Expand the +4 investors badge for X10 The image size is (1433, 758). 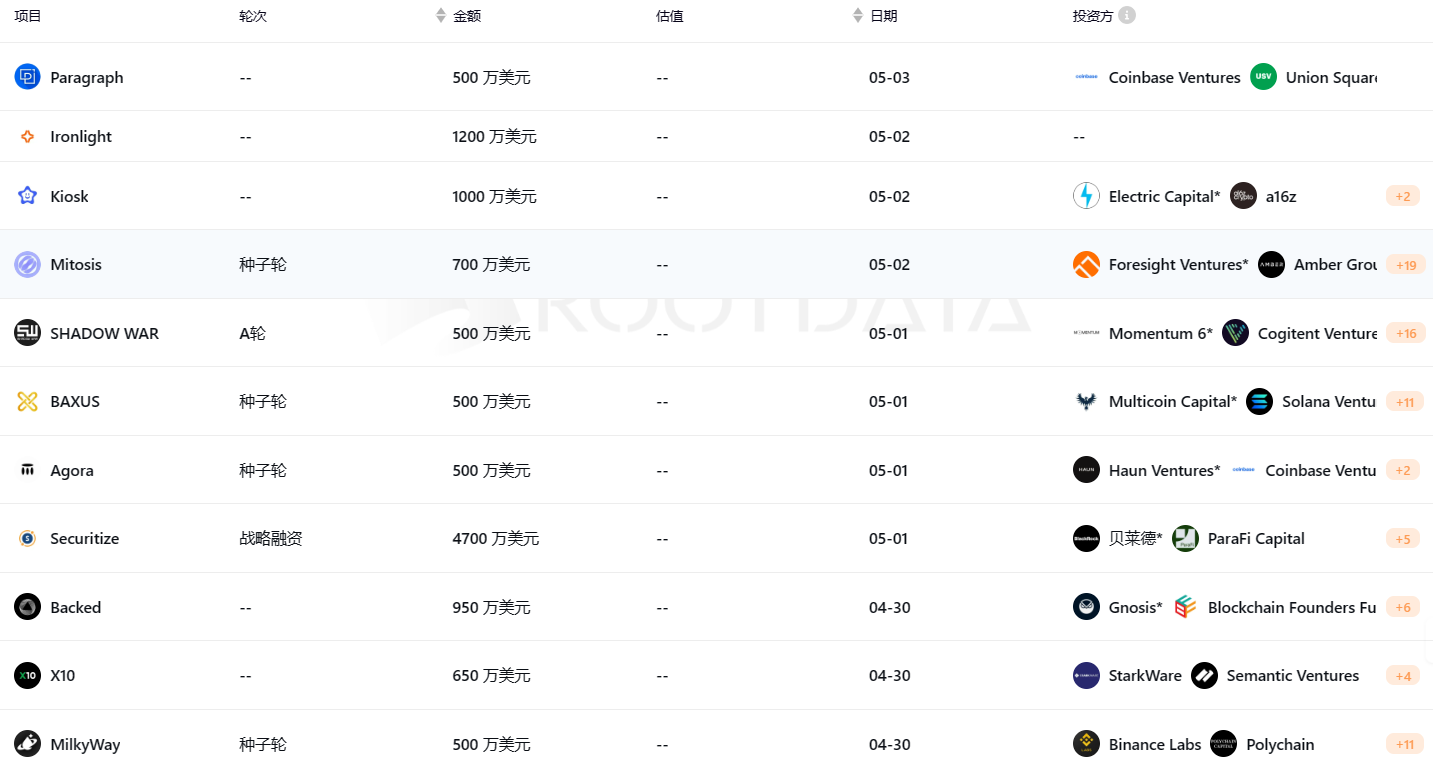[1402, 676]
